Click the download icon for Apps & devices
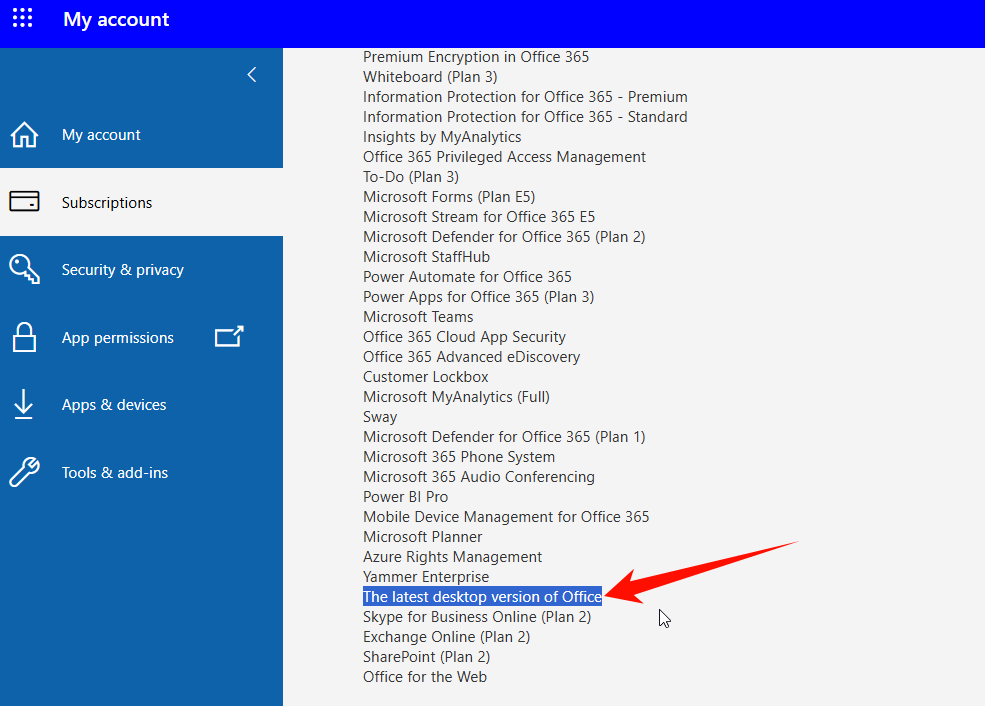This screenshot has height=706, width=985. click(24, 404)
